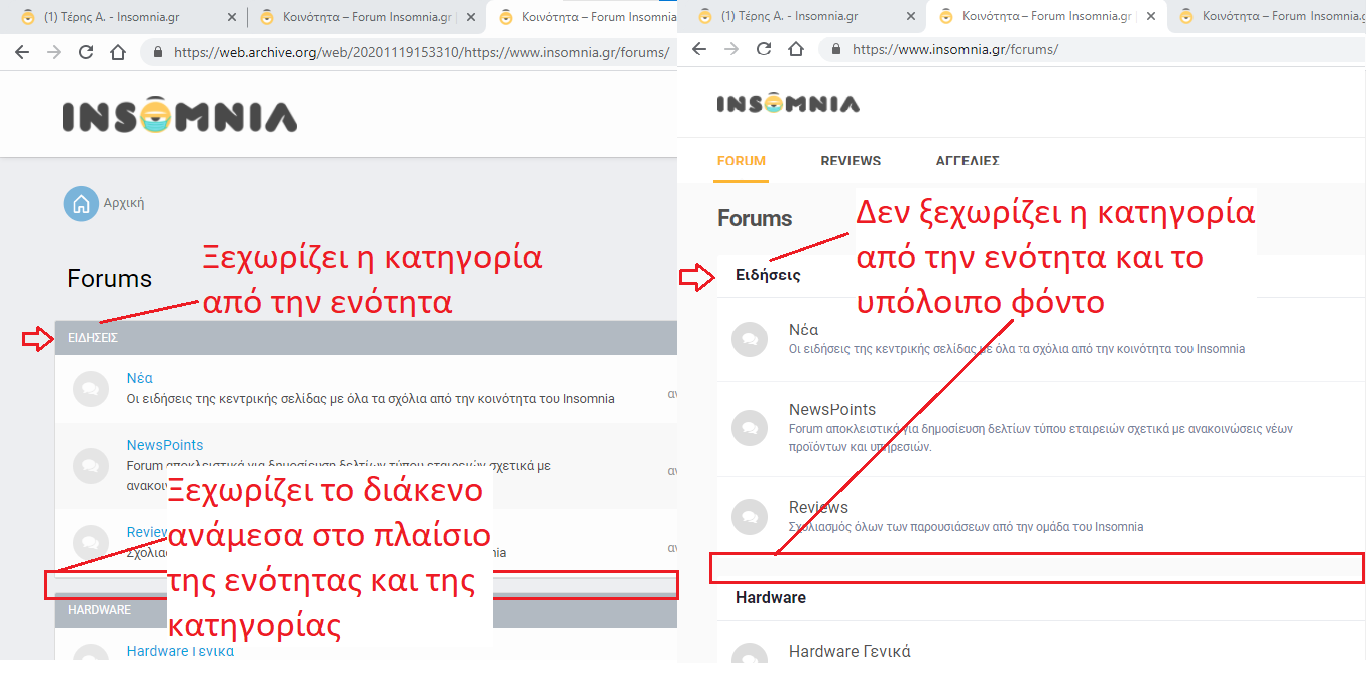Open home page in the right browser toolbar
The width and height of the screenshot is (1366, 687).
(x=796, y=49)
